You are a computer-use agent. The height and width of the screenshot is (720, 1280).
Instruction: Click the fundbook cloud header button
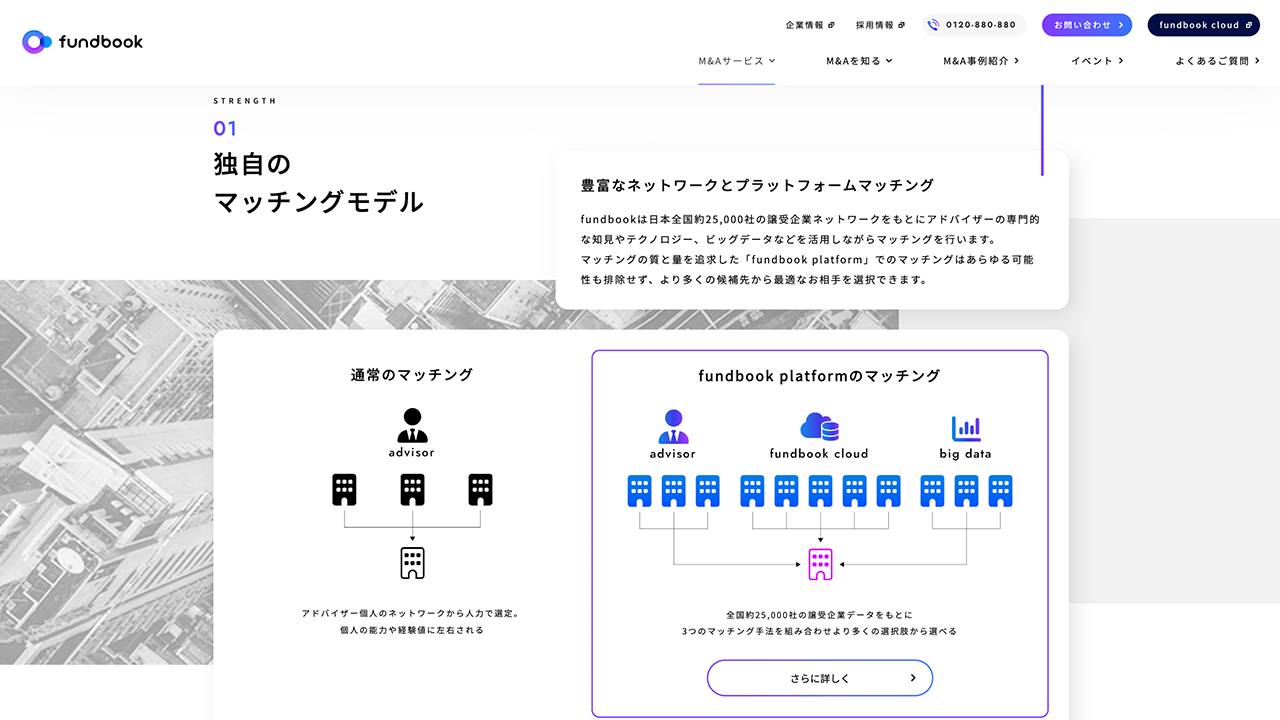coord(1203,24)
